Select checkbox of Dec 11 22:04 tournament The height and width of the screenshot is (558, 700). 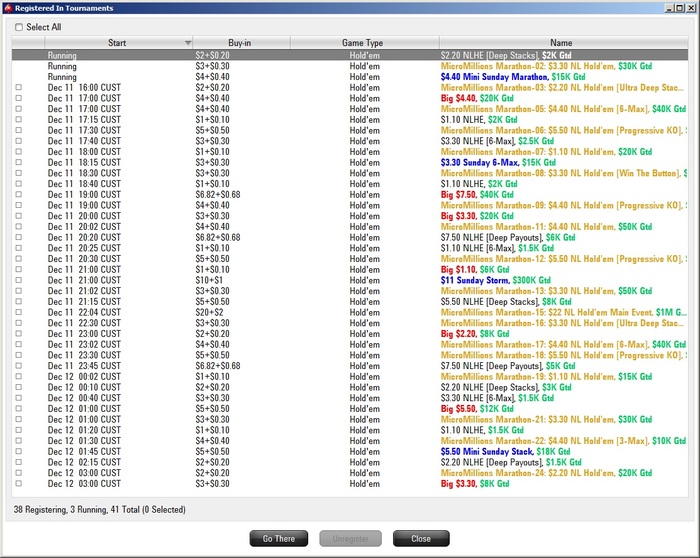(x=18, y=312)
